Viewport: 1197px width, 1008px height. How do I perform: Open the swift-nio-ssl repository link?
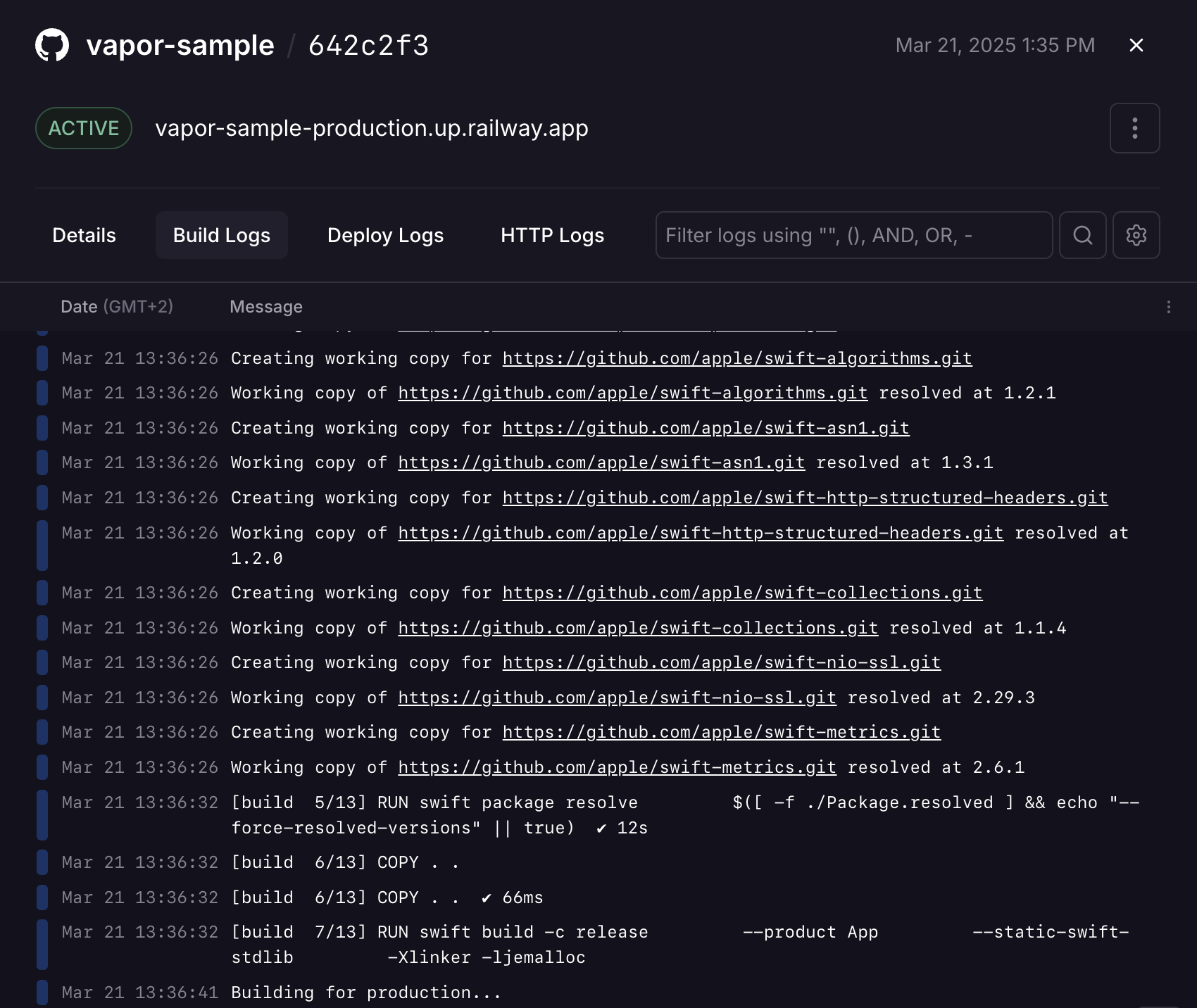coord(720,662)
